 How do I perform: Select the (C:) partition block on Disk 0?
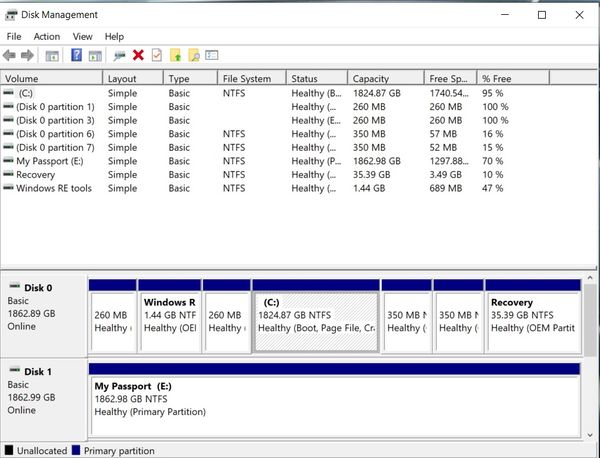point(316,320)
